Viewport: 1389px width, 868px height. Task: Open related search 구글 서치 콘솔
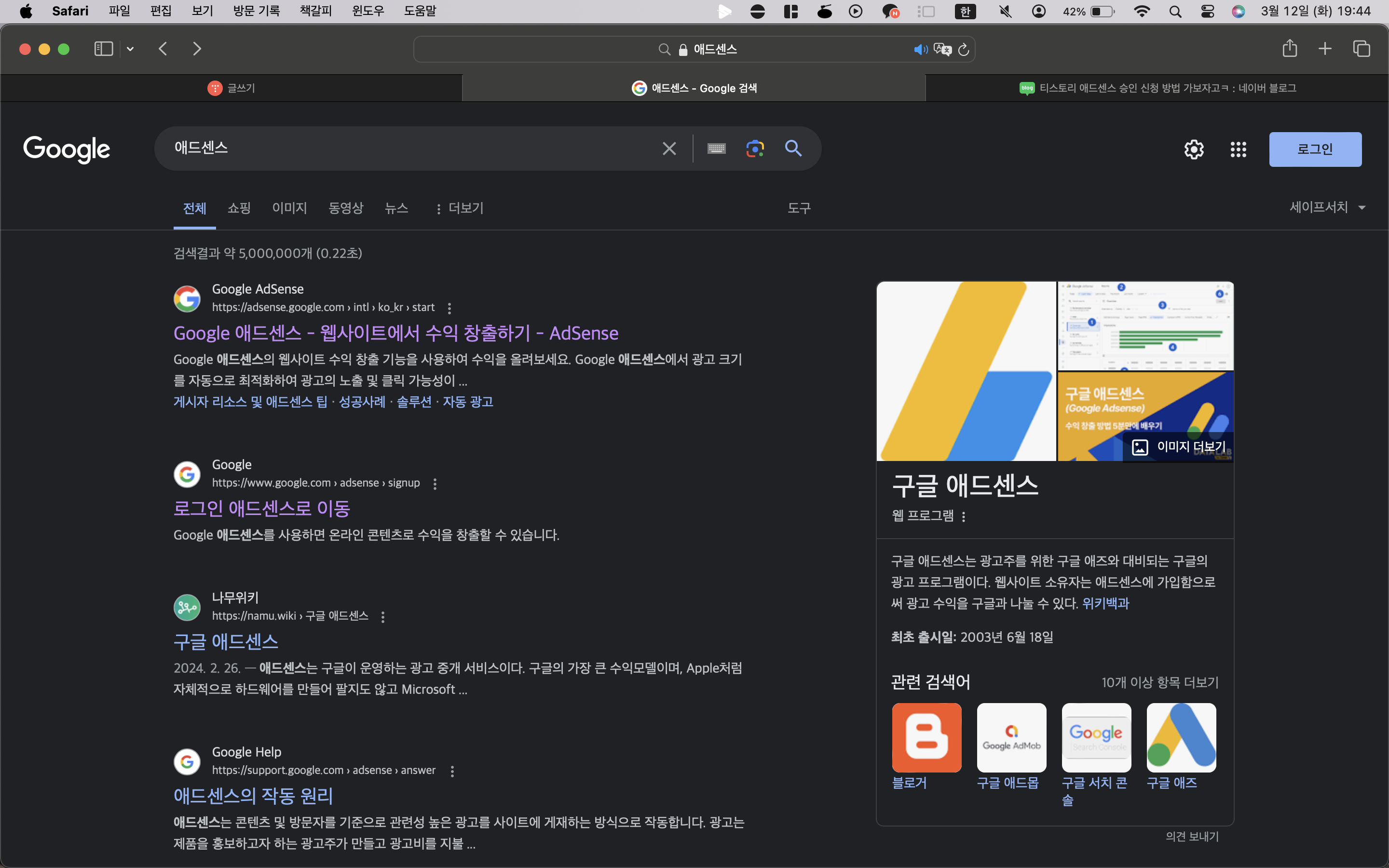point(1096,755)
